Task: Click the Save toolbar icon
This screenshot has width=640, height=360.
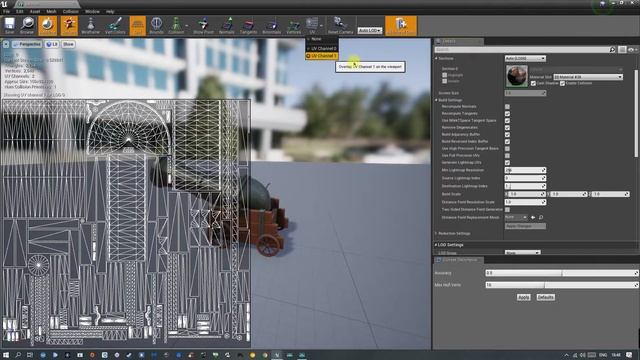Action: point(9,25)
